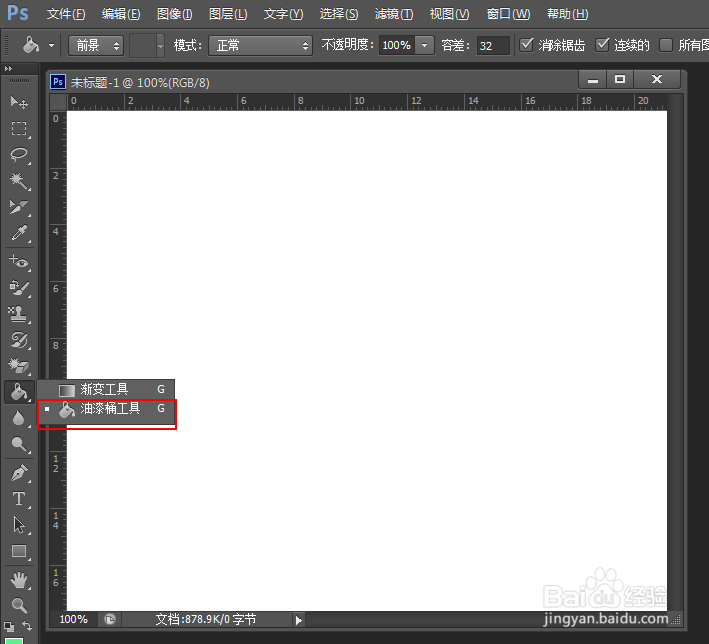Select the Horizontal Type tool

(19, 499)
